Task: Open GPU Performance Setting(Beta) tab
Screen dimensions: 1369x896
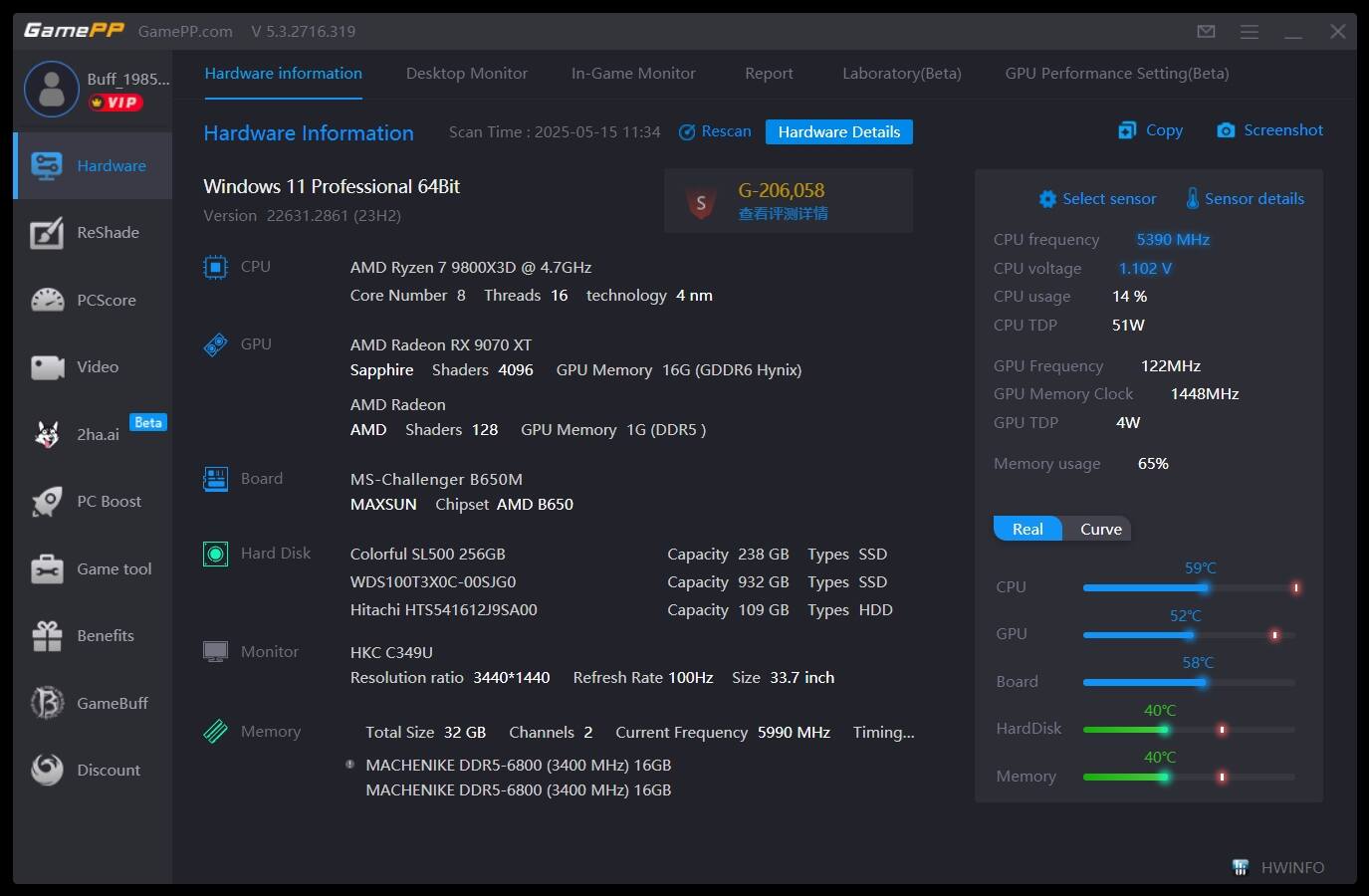Action: pyautogui.click(x=1117, y=74)
